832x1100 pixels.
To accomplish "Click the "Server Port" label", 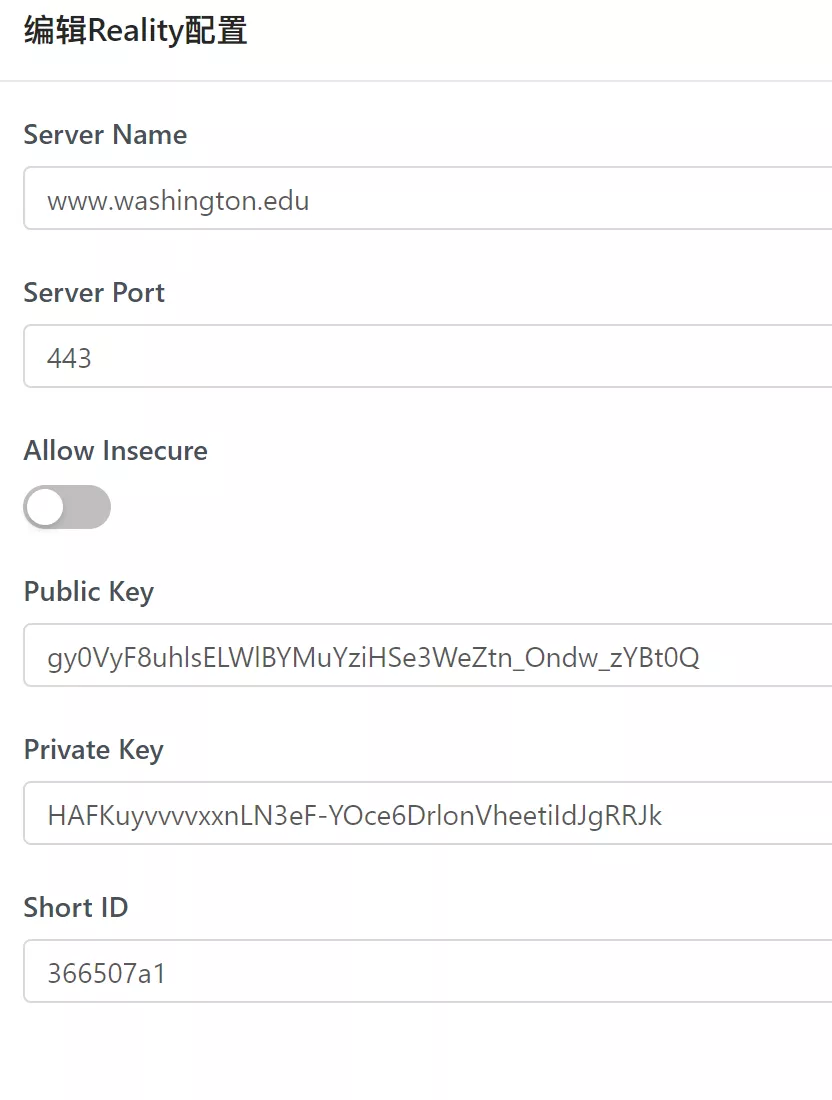I will click(94, 293).
